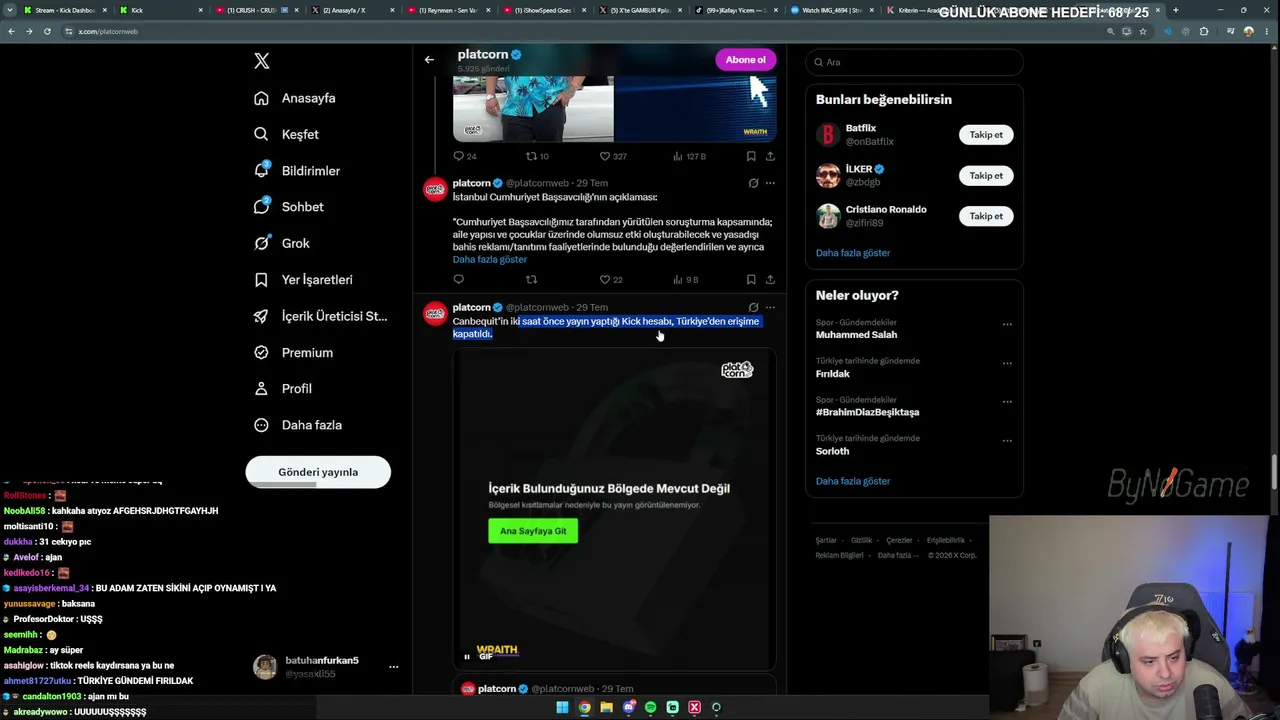This screenshot has width=1280, height=720.
Task: Click the Gönderi yayınla button
Action: pos(318,472)
